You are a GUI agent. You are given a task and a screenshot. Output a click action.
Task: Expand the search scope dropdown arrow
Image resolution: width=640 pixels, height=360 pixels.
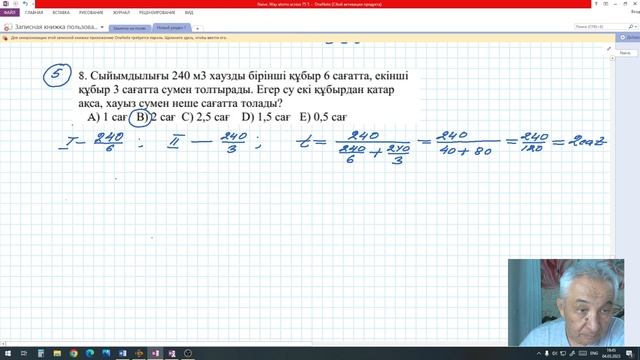tap(636, 27)
